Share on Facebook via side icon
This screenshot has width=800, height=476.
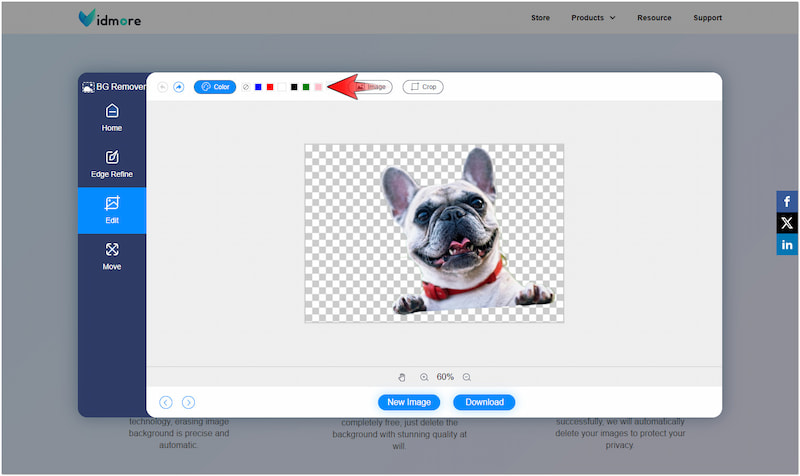pyautogui.click(x=787, y=202)
